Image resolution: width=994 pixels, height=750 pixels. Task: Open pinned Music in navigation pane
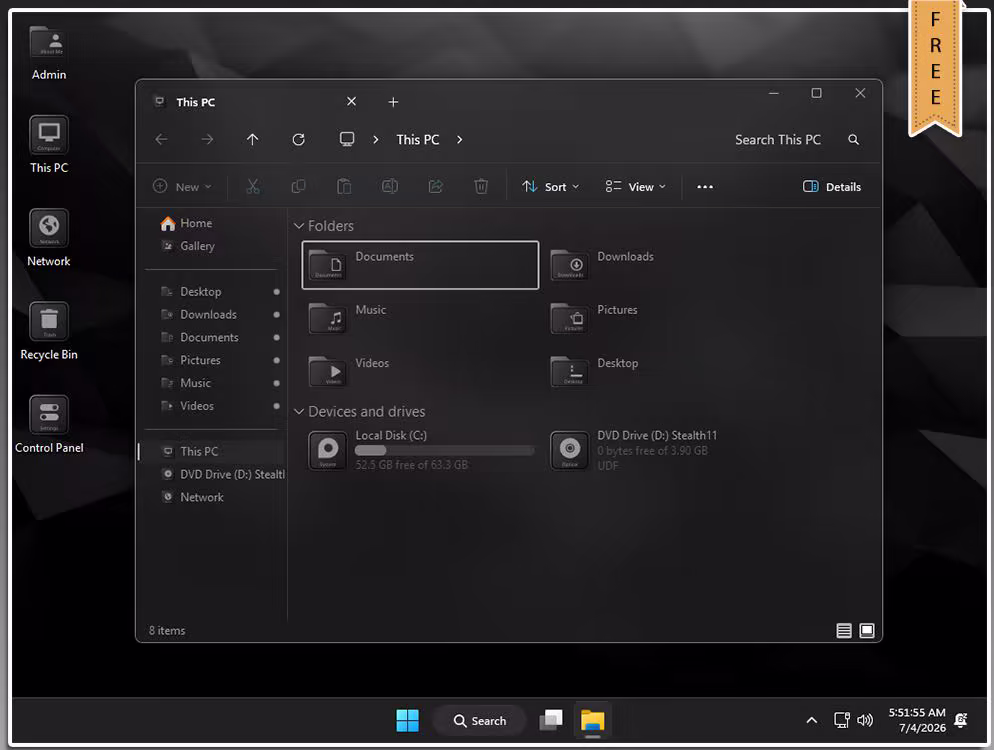[212, 383]
